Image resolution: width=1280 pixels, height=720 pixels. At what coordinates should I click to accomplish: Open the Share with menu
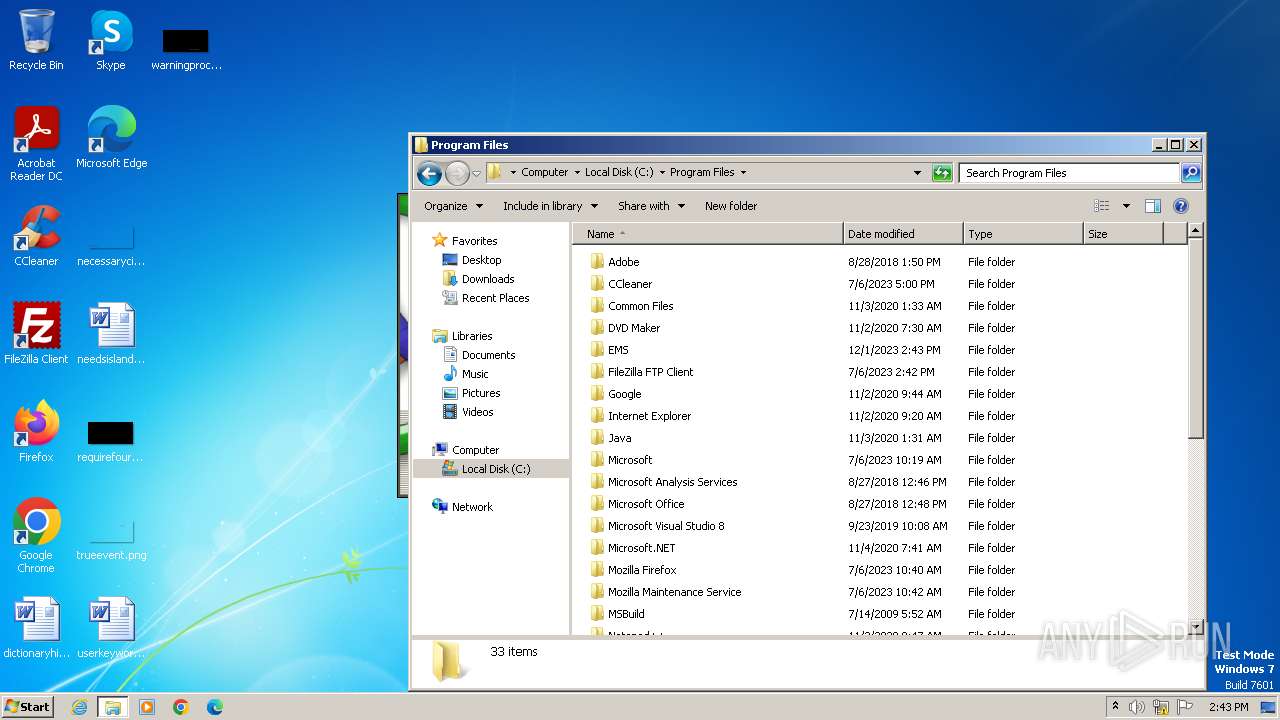tap(651, 206)
